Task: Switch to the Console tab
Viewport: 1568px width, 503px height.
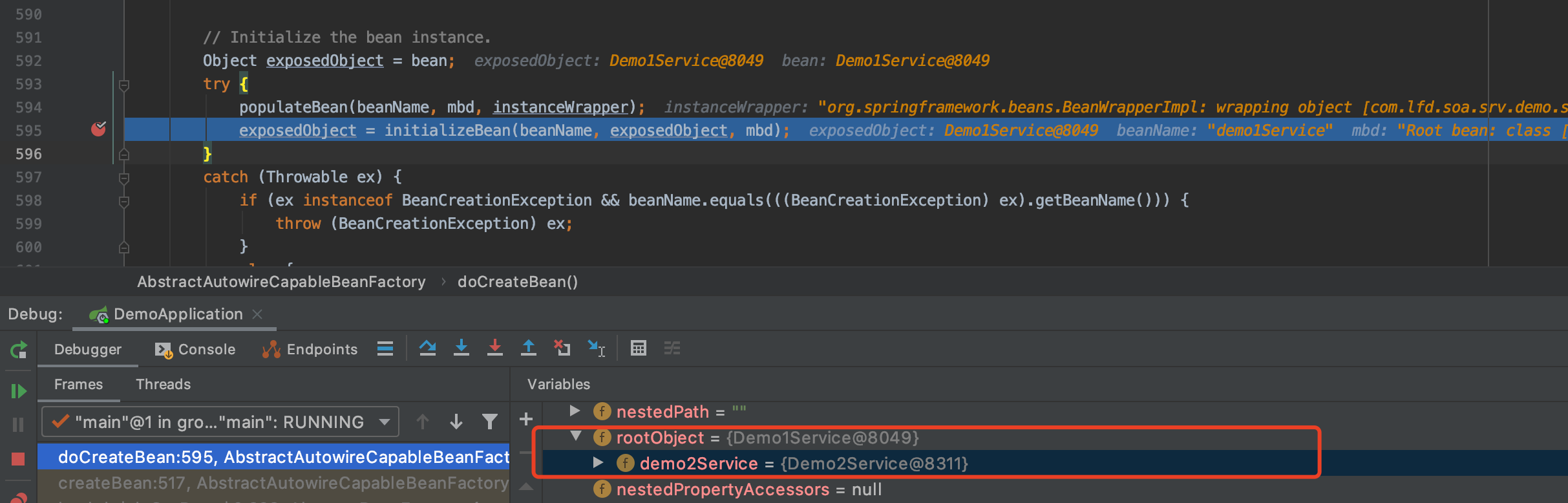Action: 195,350
